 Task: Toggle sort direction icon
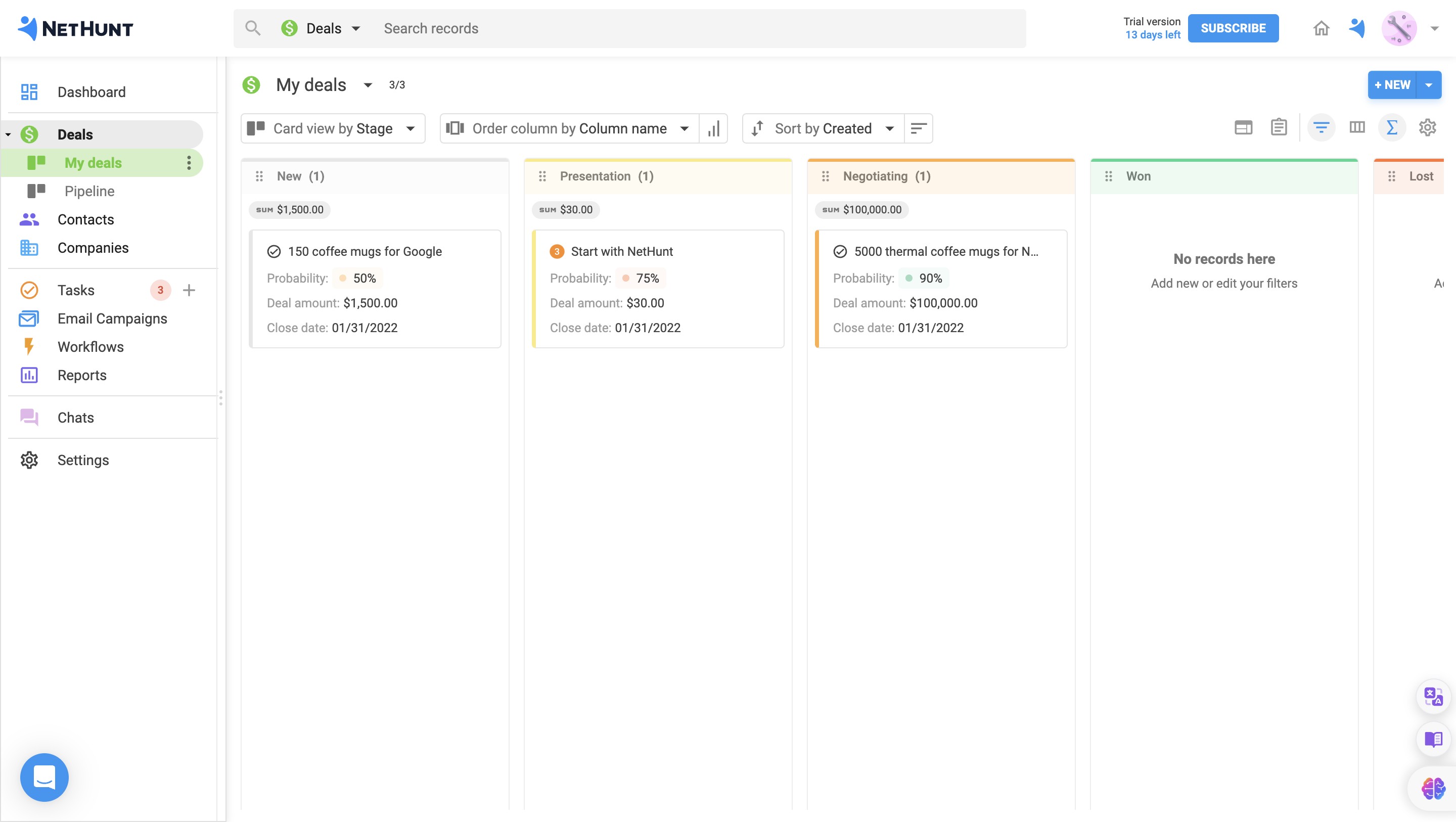pos(919,129)
